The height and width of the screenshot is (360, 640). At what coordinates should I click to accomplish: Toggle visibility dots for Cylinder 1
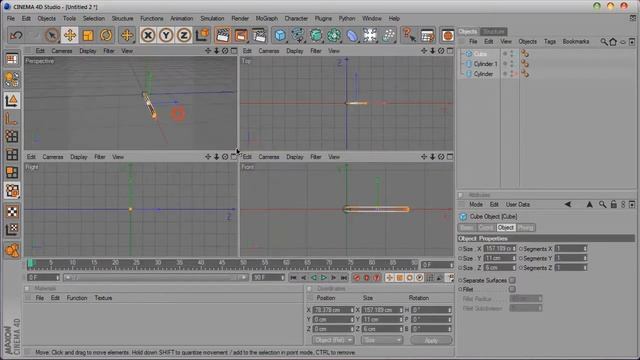(x=510, y=64)
